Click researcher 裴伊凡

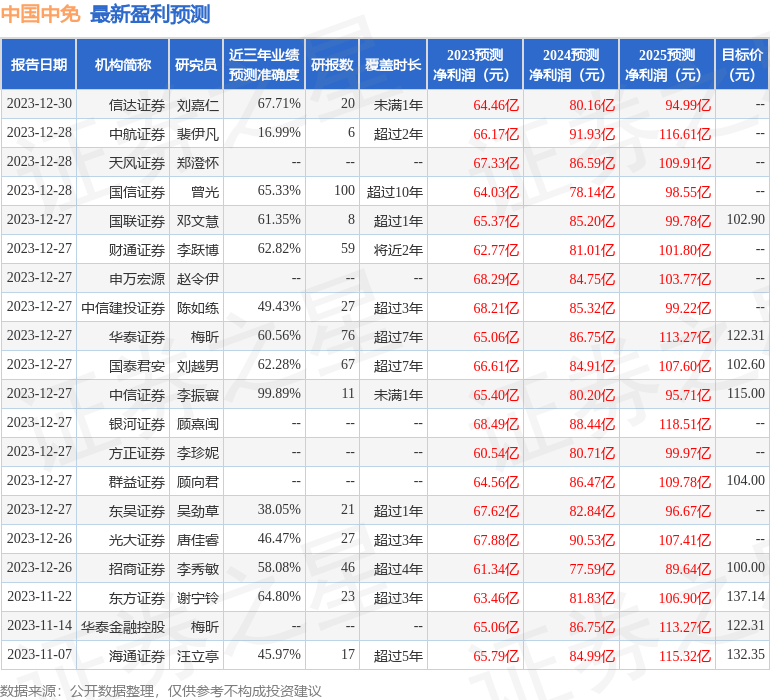[198, 134]
